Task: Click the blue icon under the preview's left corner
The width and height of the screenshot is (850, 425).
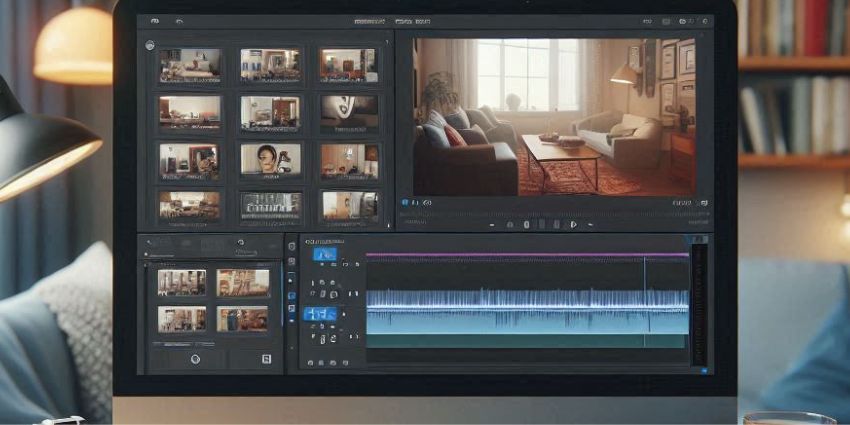Action: click(x=404, y=203)
